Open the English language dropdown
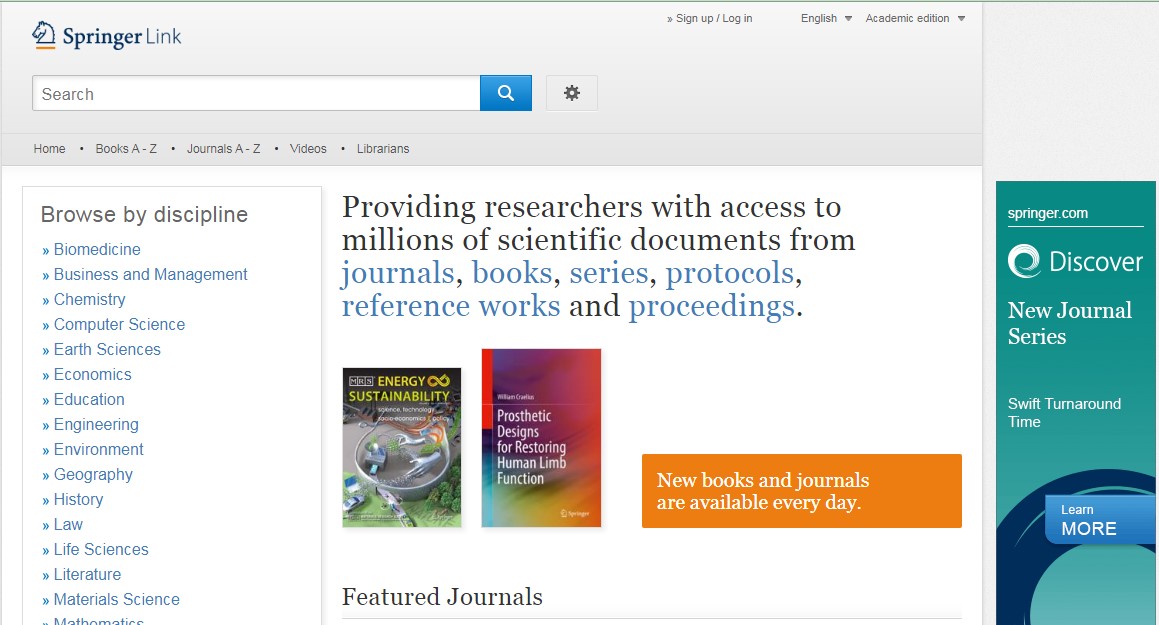Image resolution: width=1159 pixels, height=625 pixels. (826, 18)
